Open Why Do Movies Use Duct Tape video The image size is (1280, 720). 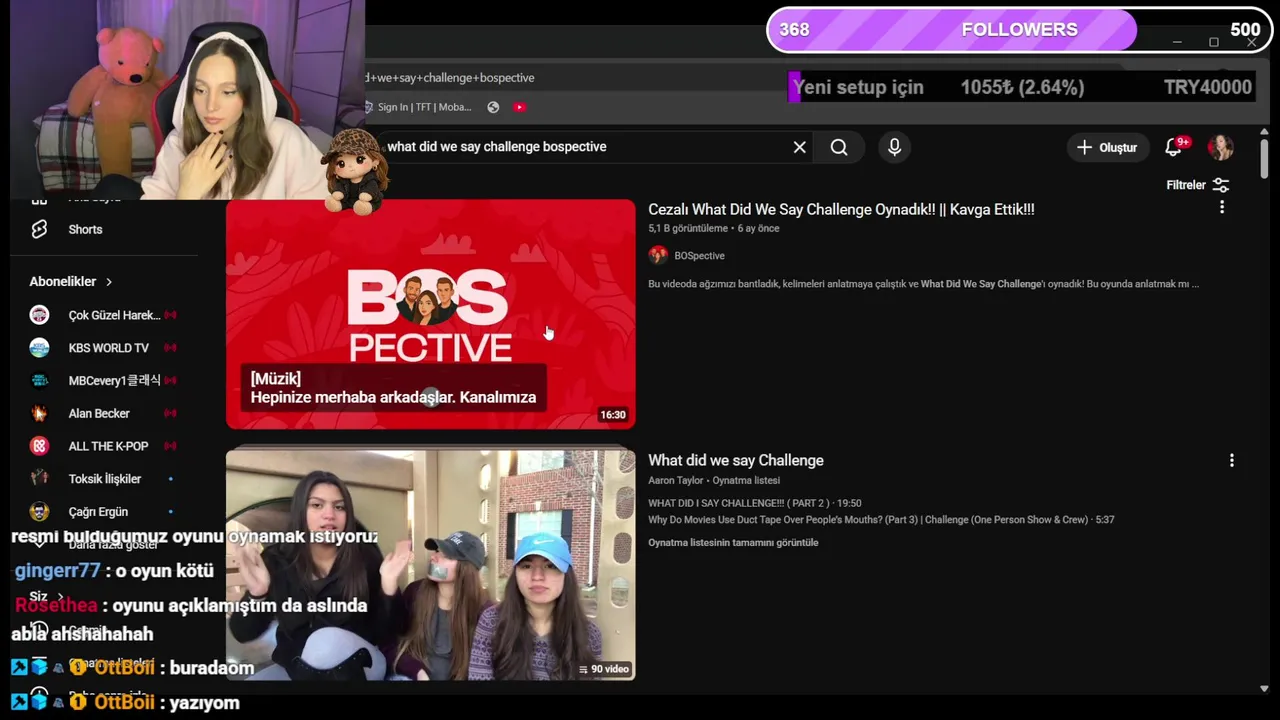[x=881, y=520]
